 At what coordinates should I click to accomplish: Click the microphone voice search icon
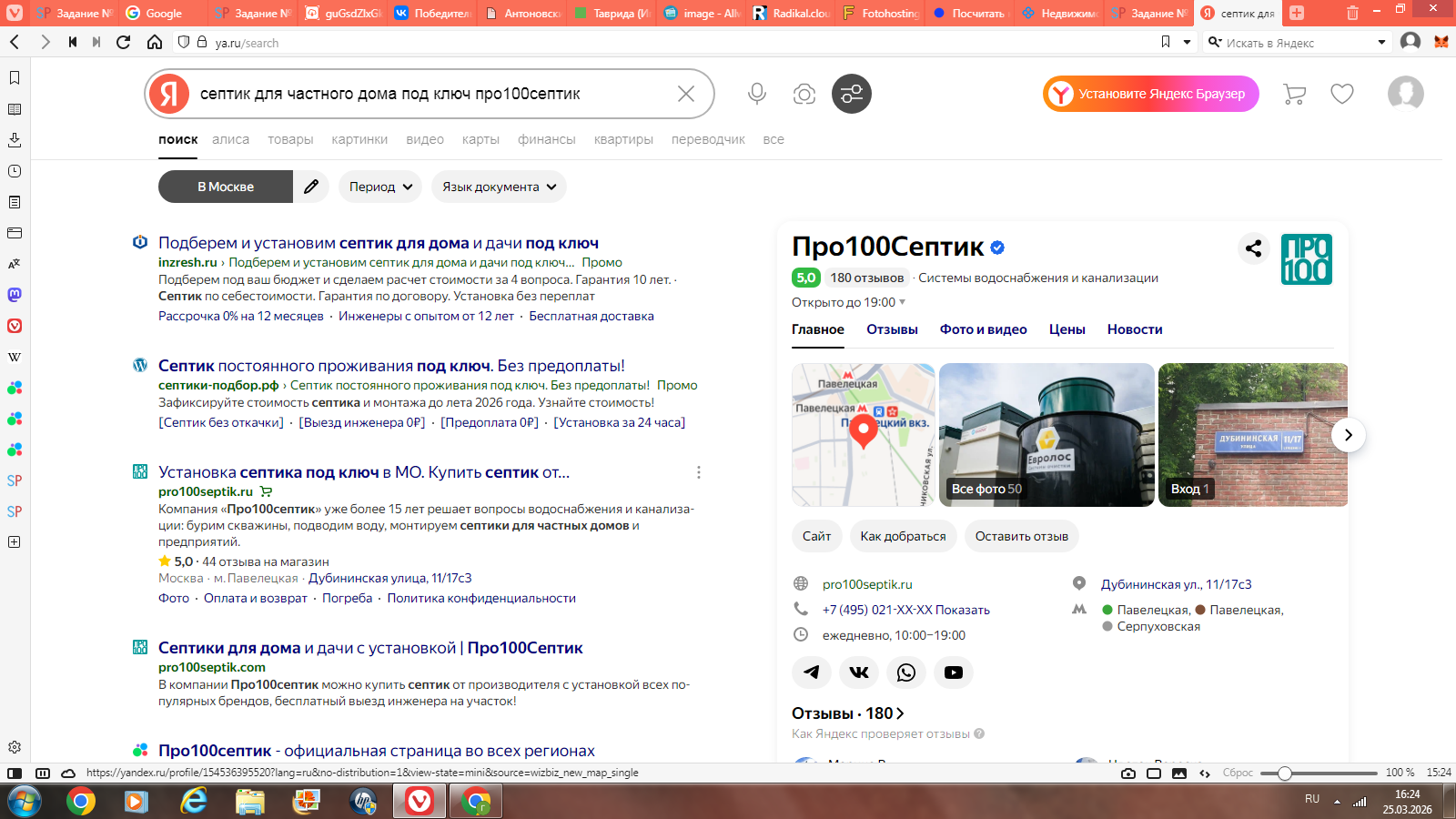(x=756, y=94)
